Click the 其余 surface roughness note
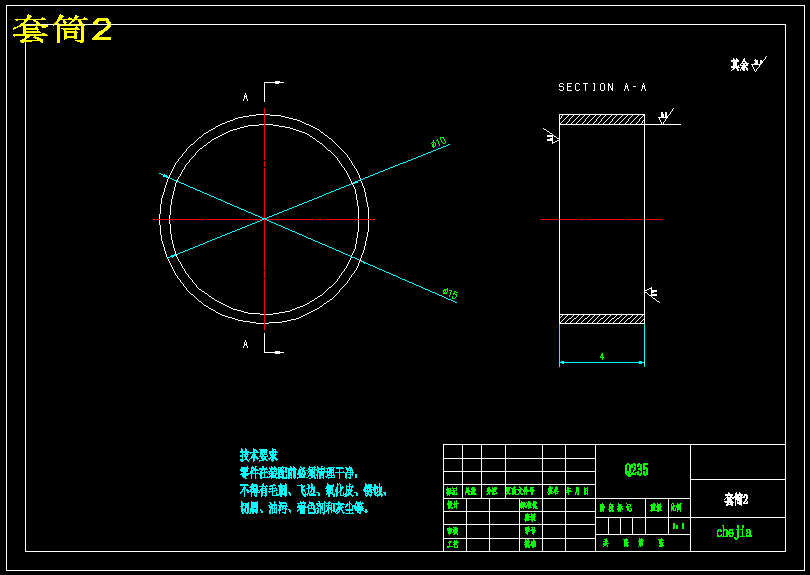The height and width of the screenshot is (575, 810). pos(749,64)
